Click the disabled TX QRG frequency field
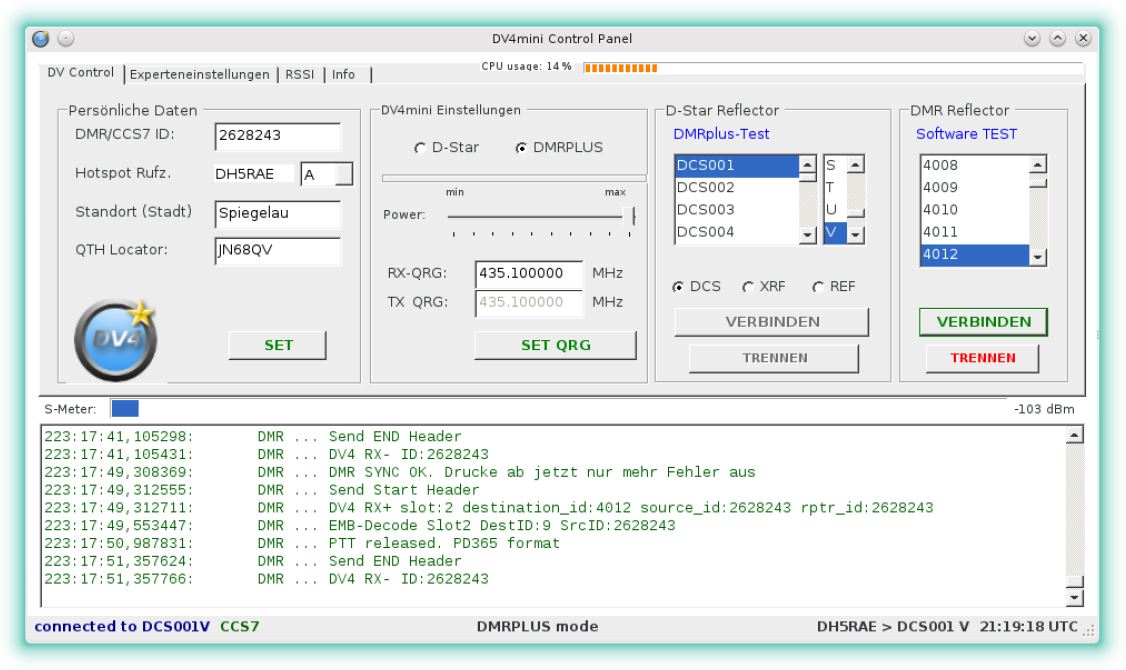This screenshot has width=1126, height=670. pyautogui.click(x=529, y=302)
